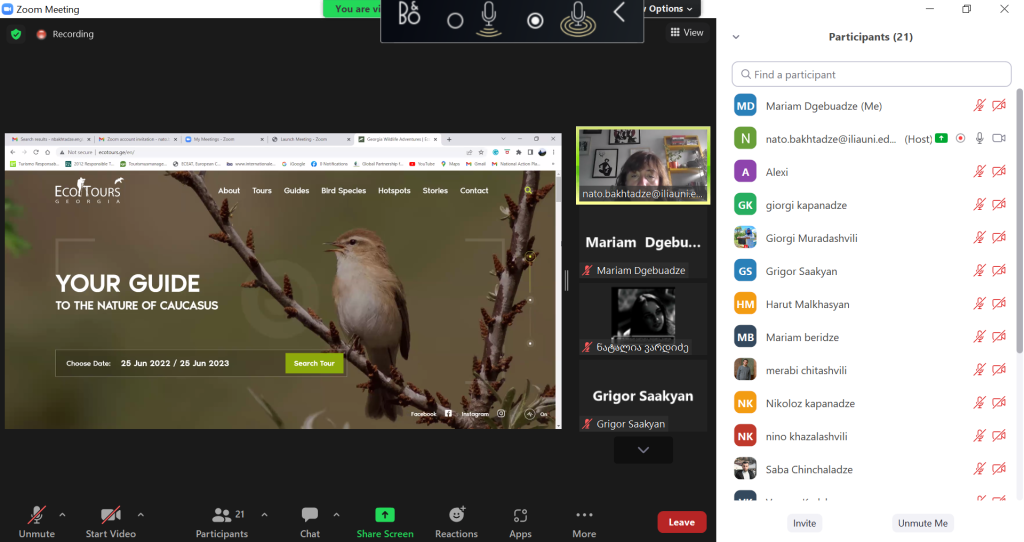Click the search icon on EcoTours website
Screen dimensions: 1024x542
point(528,191)
